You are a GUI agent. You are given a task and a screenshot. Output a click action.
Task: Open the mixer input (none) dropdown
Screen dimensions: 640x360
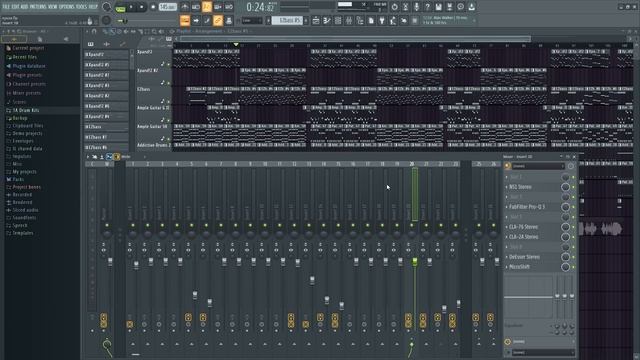click(537, 166)
